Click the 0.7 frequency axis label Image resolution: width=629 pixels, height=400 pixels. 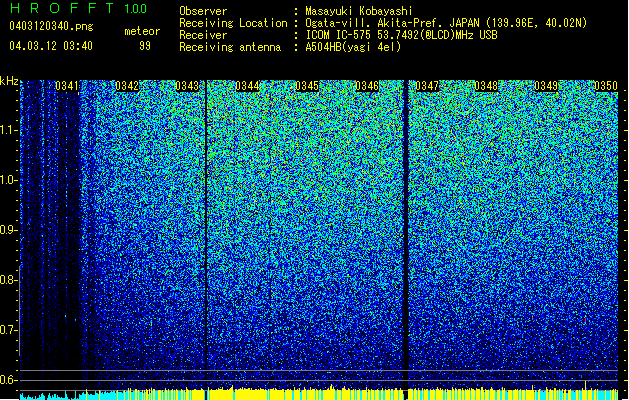[9, 330]
